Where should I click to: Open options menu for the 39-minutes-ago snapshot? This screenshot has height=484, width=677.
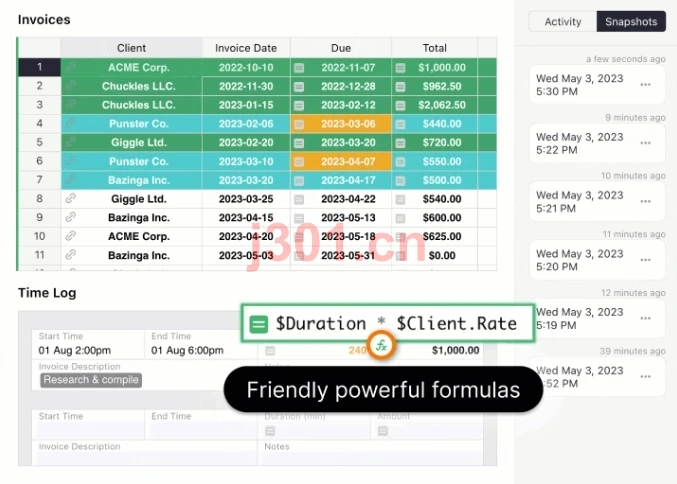click(x=645, y=376)
